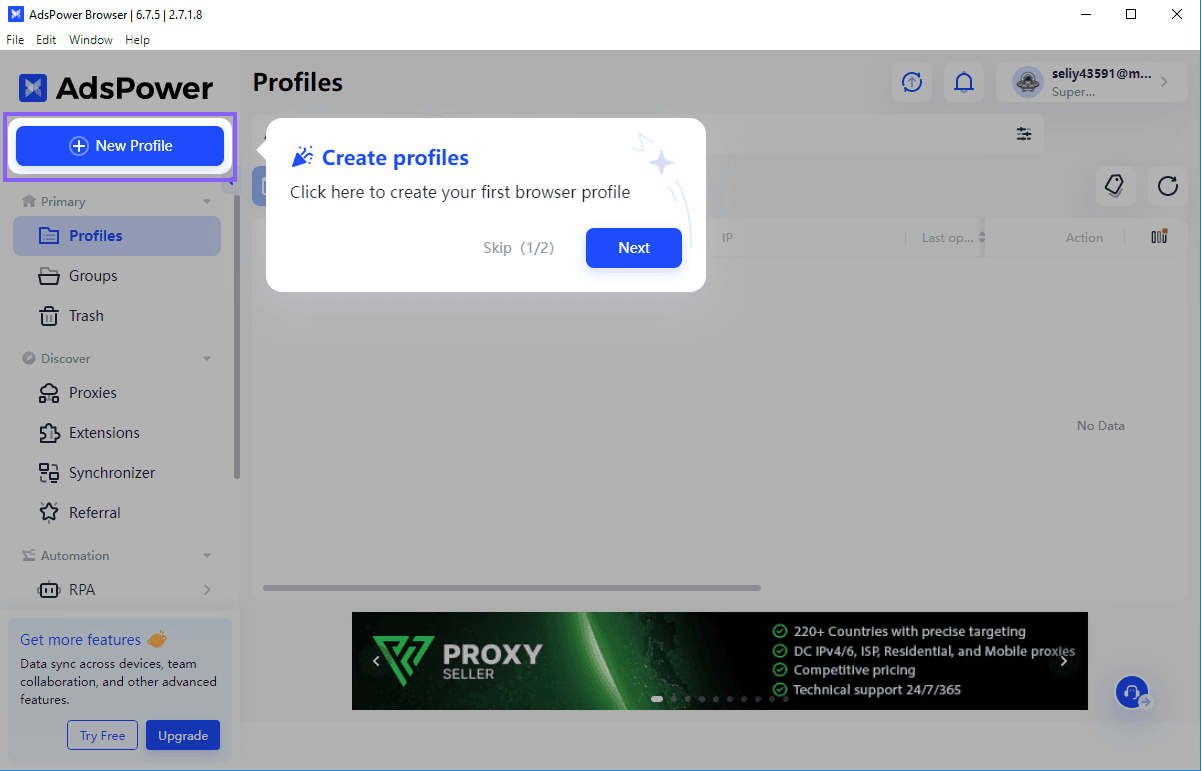1202x771 pixels.
Task: Collapse the Primary section
Action: point(207,201)
